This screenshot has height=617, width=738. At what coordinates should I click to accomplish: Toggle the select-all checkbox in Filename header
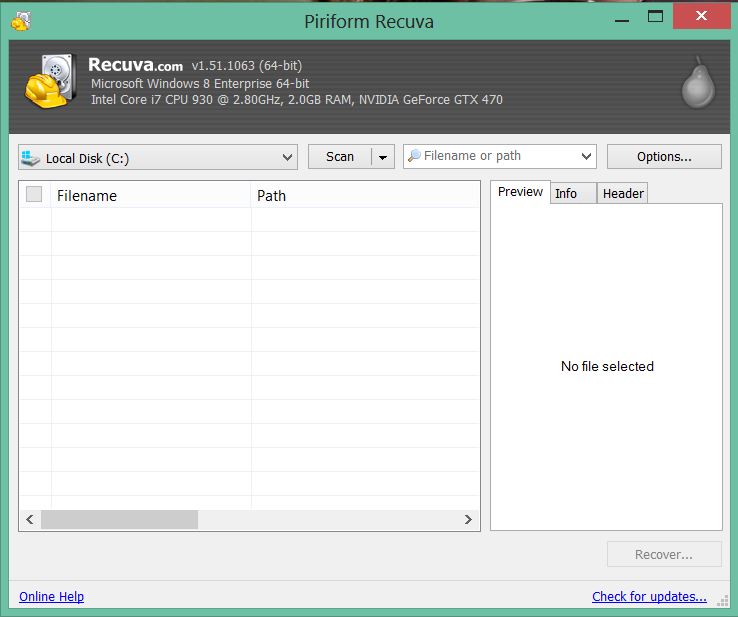tap(34, 194)
